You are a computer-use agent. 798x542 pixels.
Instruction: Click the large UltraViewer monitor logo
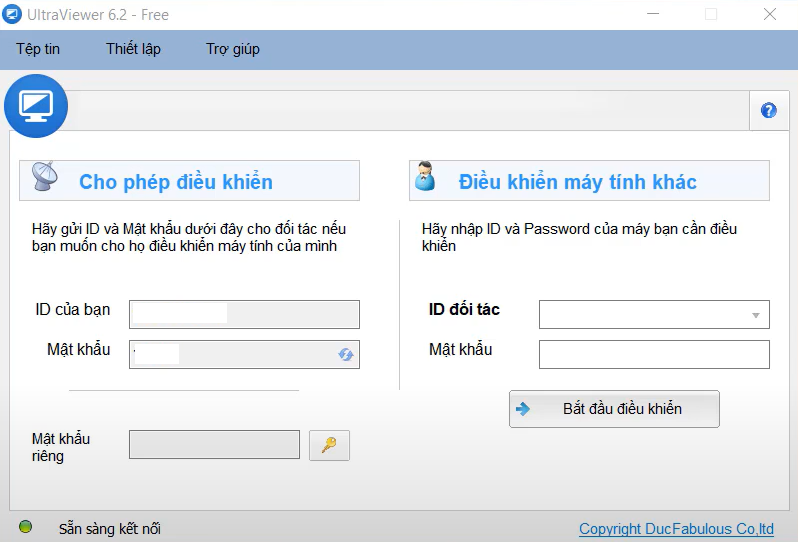[x=36, y=106]
